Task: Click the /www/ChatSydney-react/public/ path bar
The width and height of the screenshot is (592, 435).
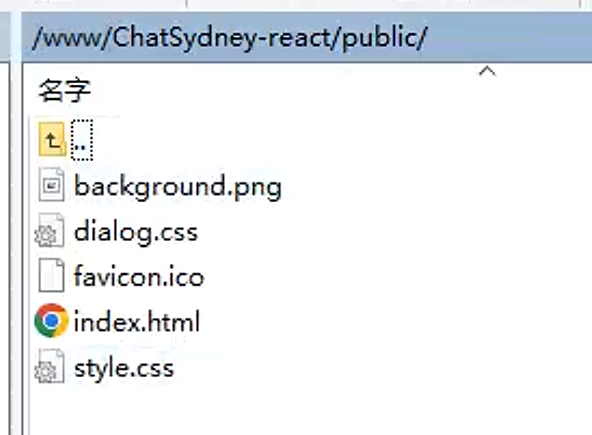Action: [x=307, y=37]
